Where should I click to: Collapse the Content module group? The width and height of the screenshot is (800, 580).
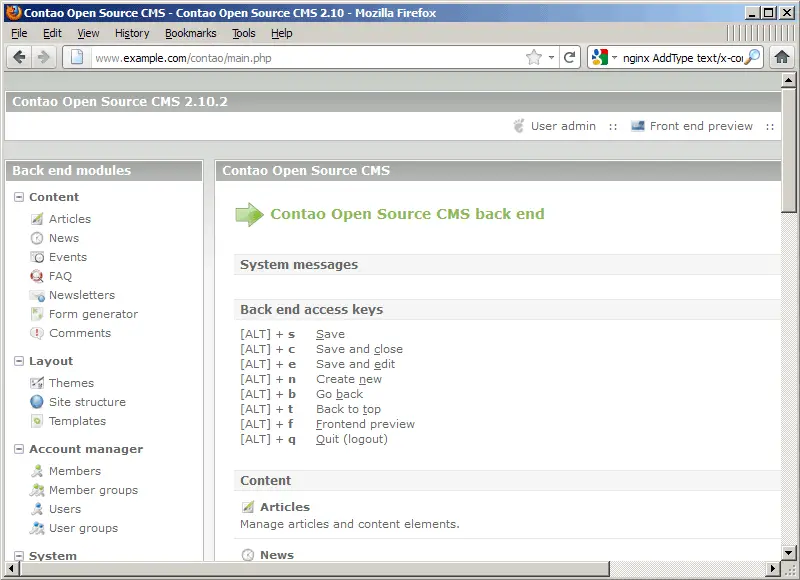19,197
